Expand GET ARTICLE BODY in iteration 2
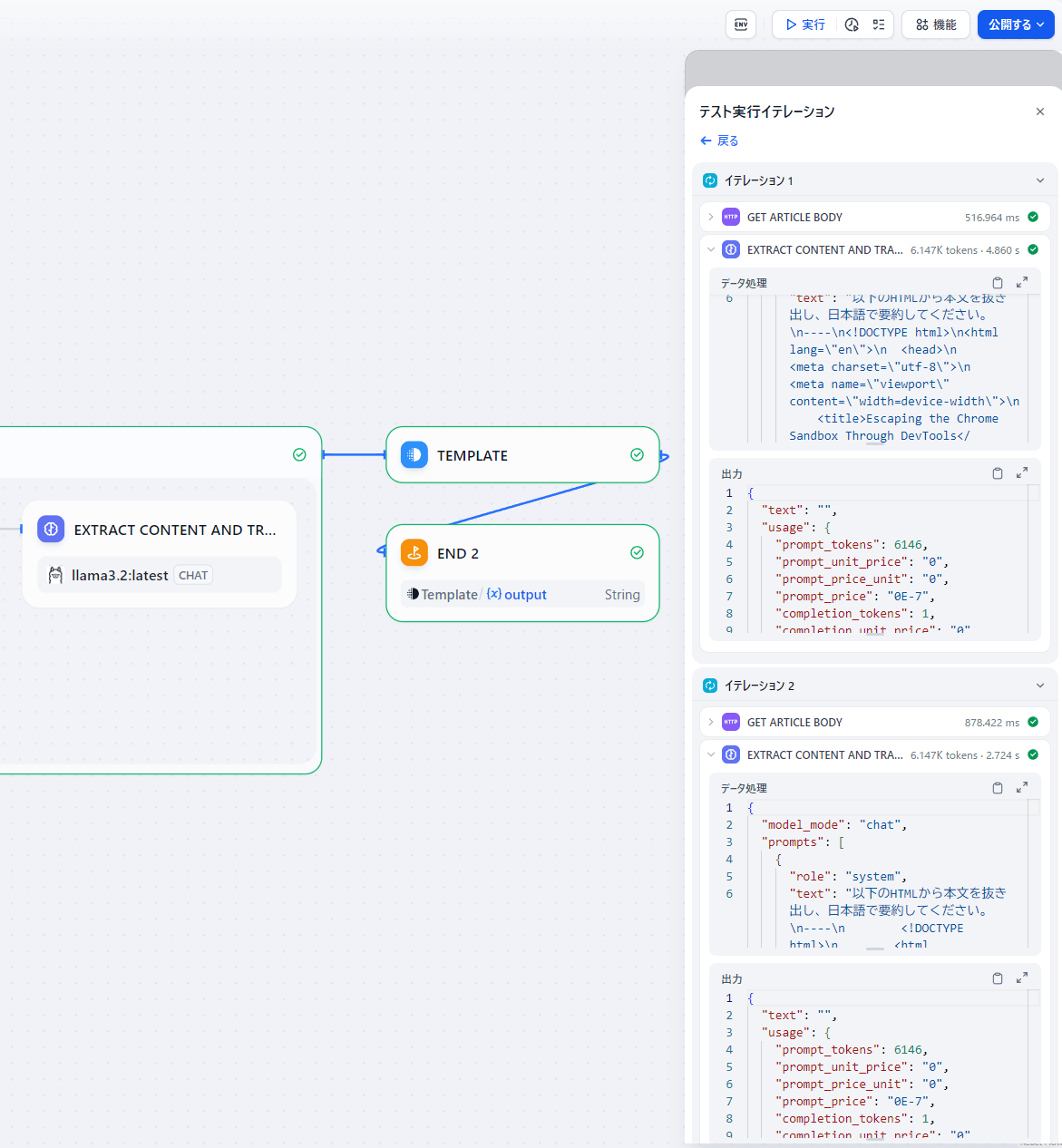 coord(711,722)
